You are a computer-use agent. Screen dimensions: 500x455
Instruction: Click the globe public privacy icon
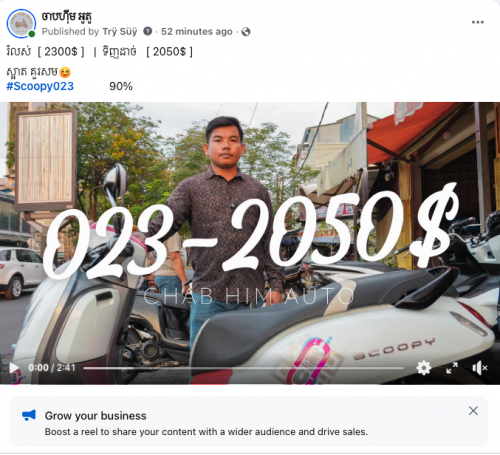(x=246, y=32)
